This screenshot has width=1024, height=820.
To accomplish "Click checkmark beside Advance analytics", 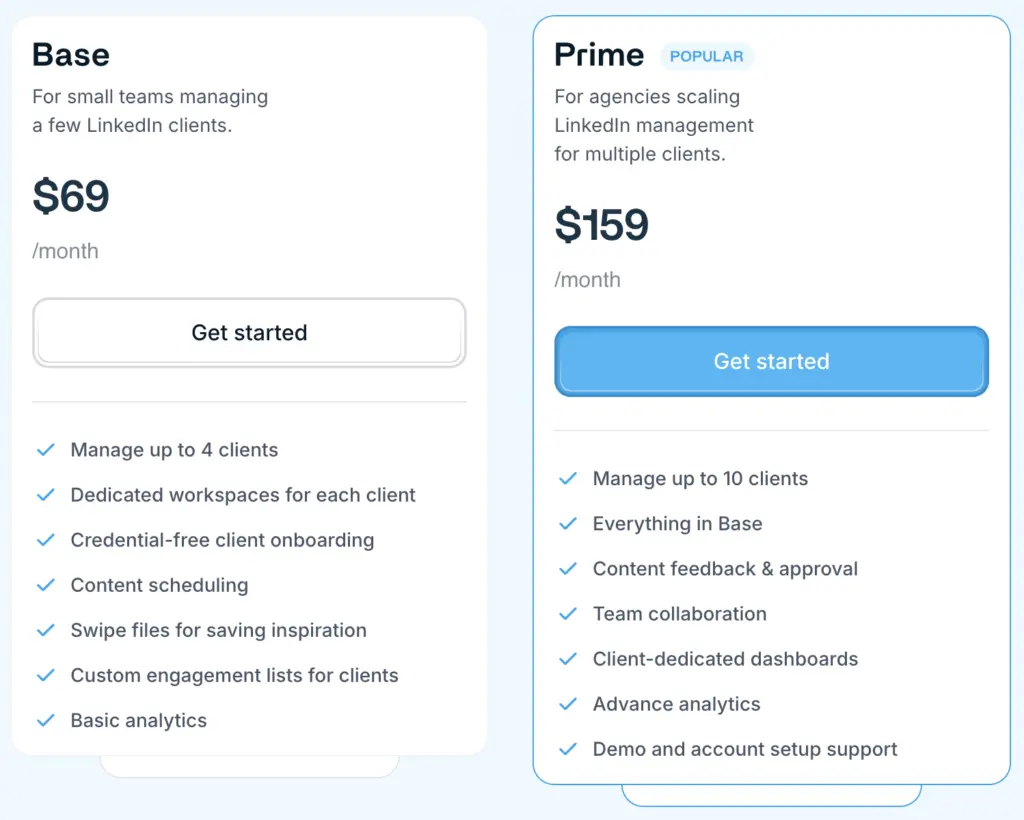I will (x=568, y=704).
